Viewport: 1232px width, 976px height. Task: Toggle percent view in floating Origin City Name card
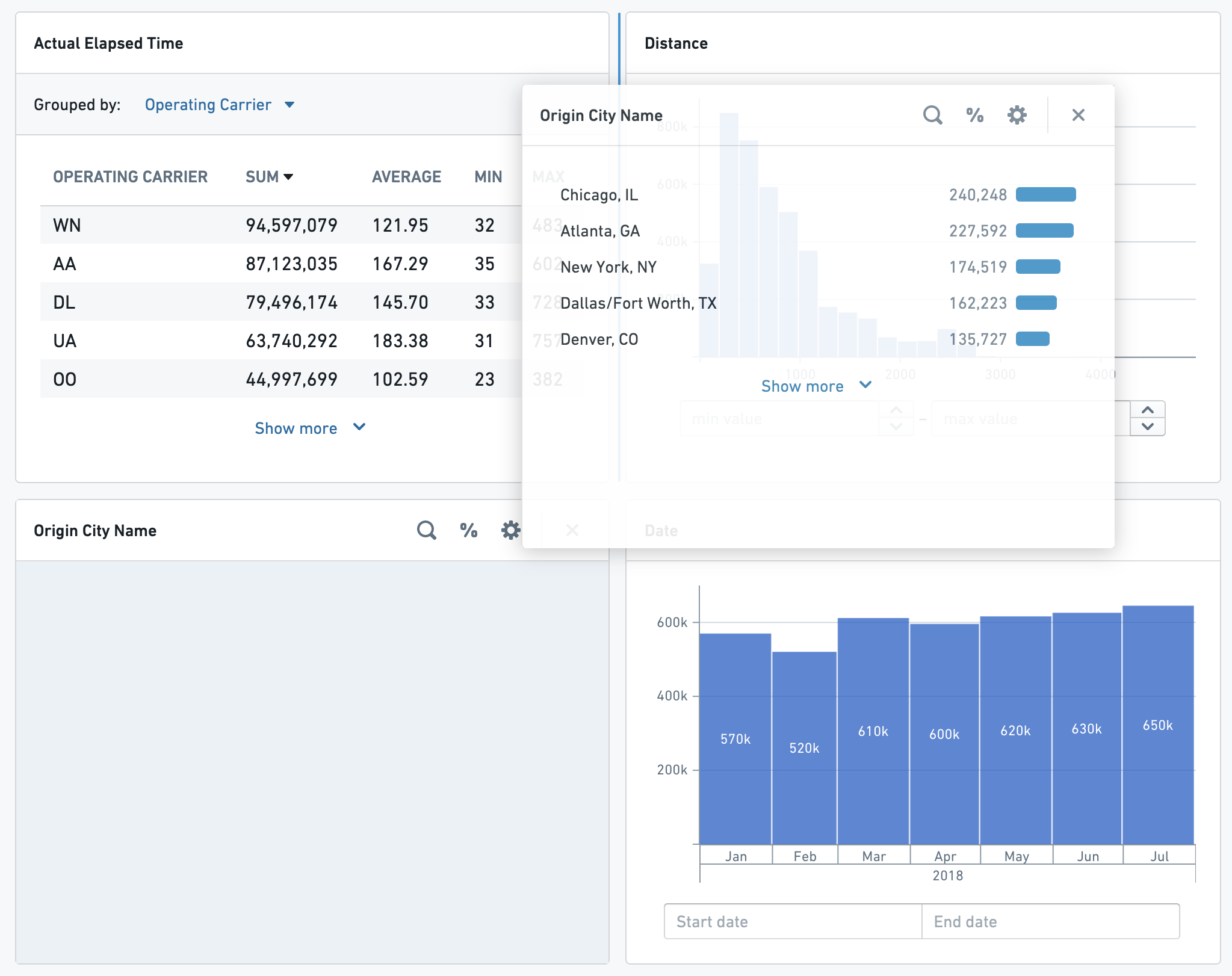974,115
